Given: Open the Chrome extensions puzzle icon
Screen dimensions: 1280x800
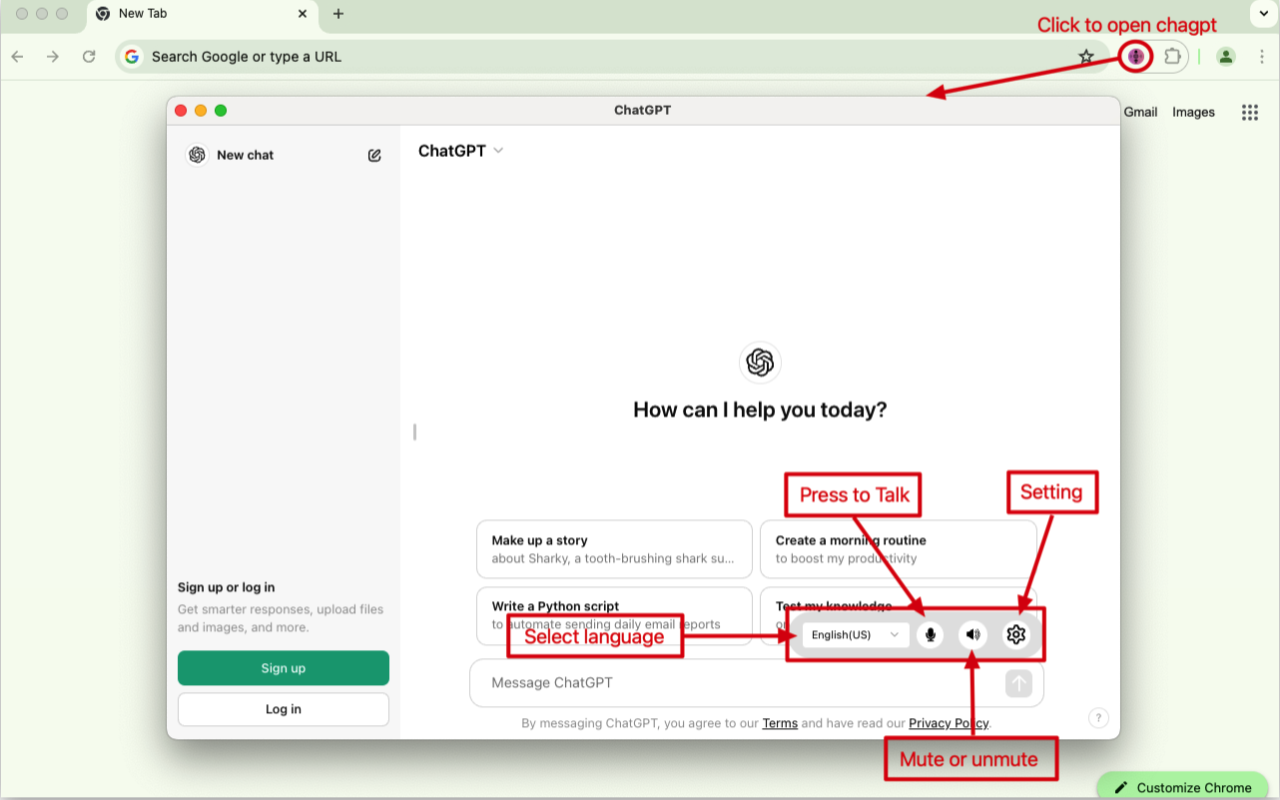Looking at the screenshot, I should point(1172,57).
